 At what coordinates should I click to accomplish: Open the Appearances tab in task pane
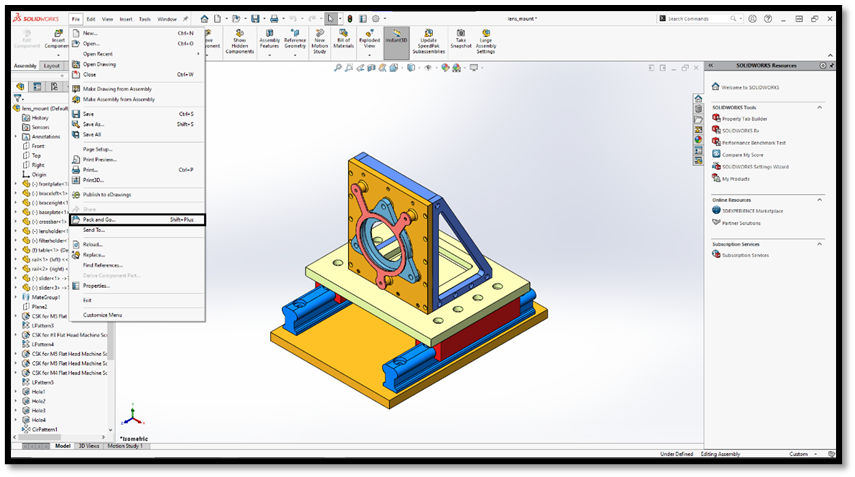(x=698, y=139)
